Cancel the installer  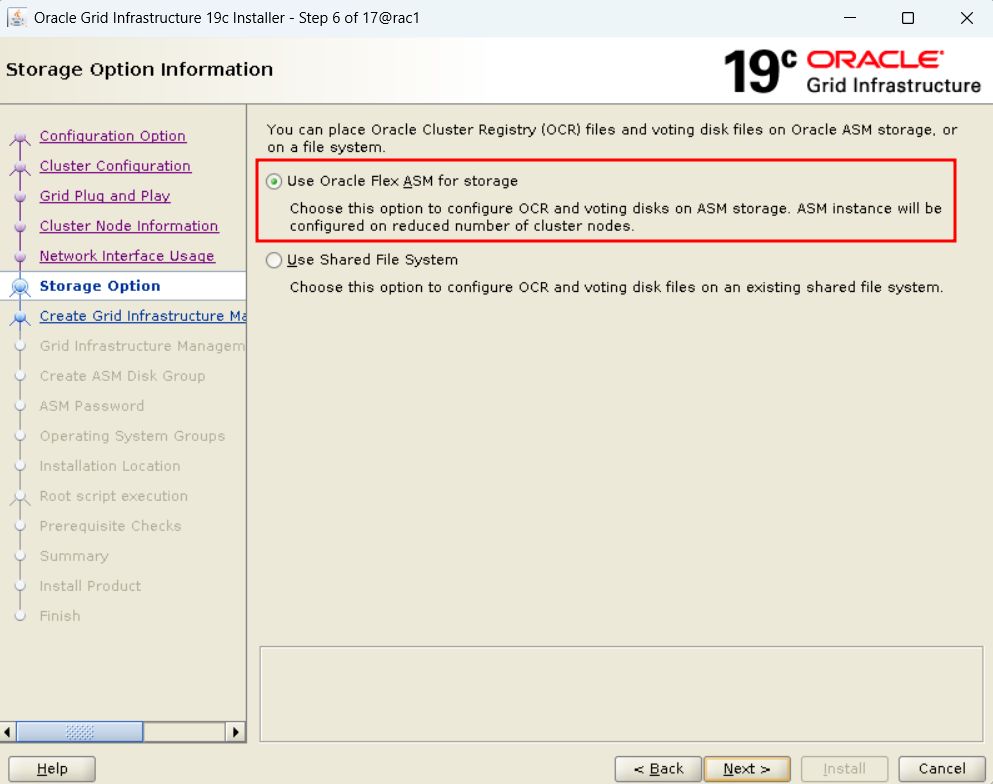pyautogui.click(x=942, y=769)
